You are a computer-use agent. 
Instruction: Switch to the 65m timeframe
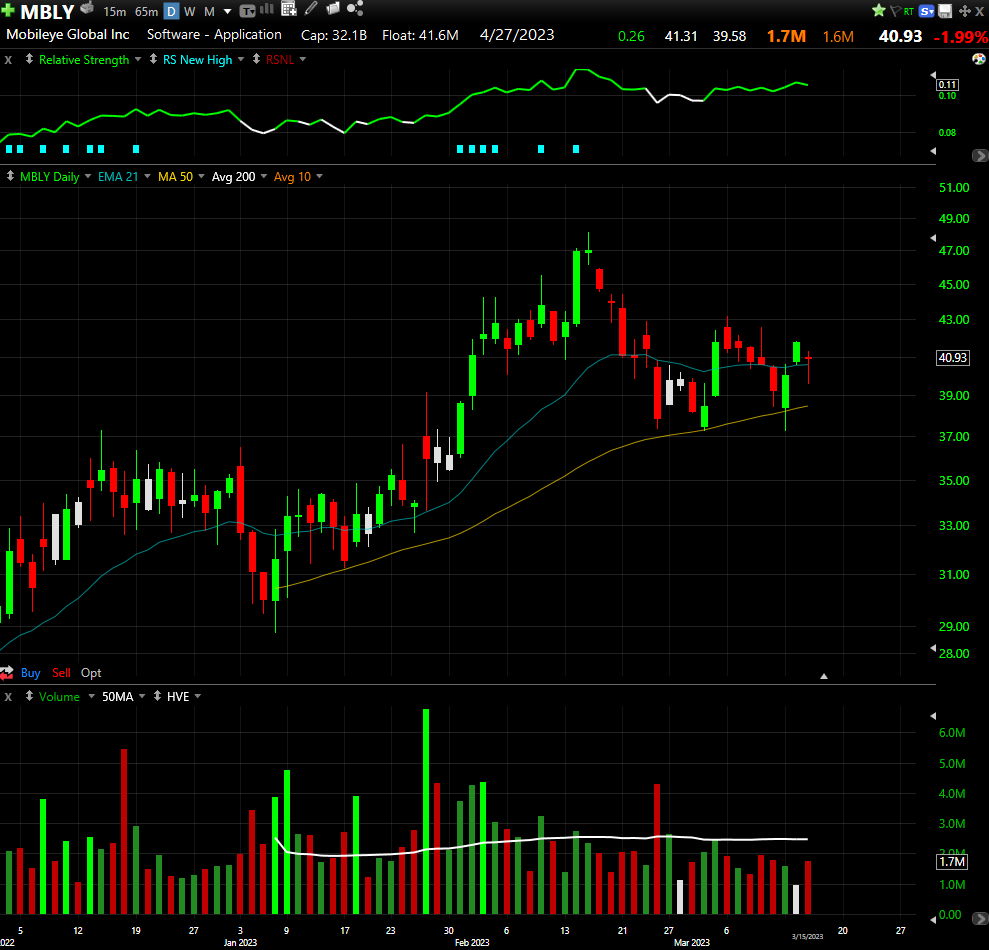146,11
